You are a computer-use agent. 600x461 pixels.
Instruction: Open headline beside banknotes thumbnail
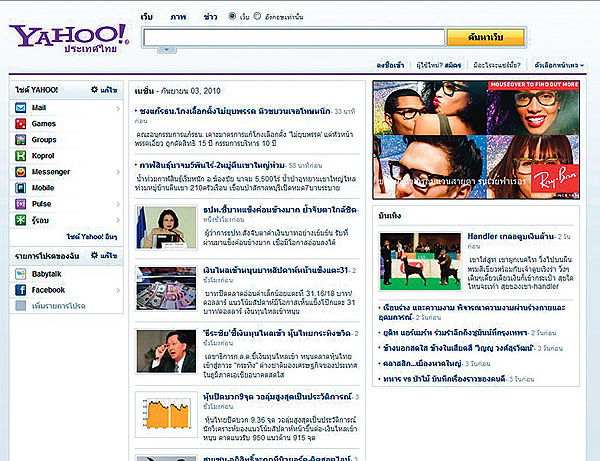tap(276, 270)
